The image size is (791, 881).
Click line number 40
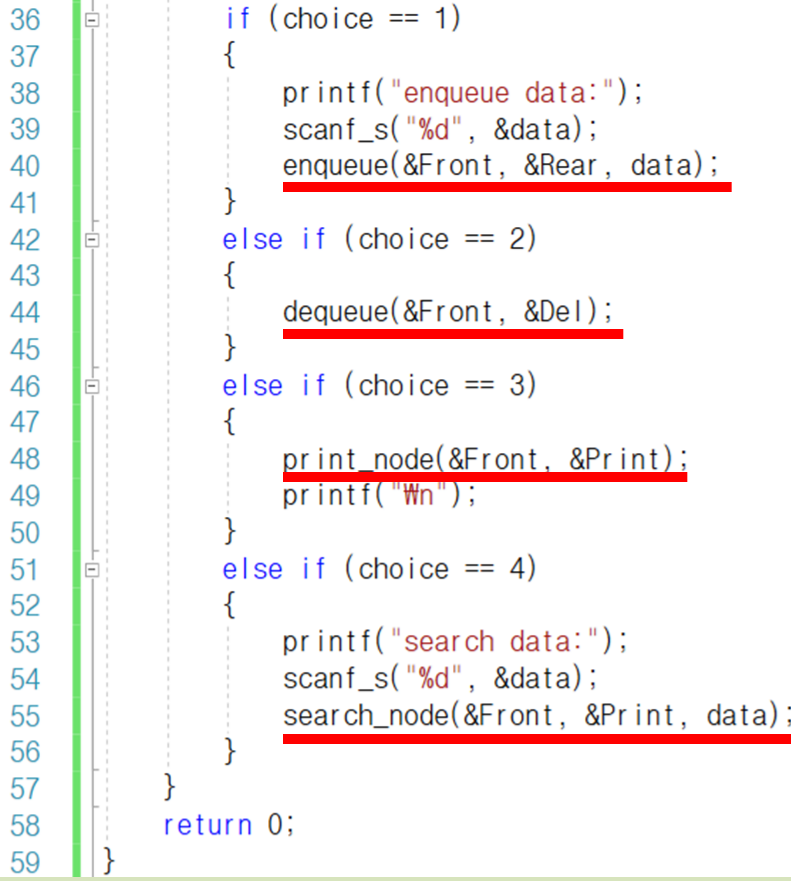25,167
